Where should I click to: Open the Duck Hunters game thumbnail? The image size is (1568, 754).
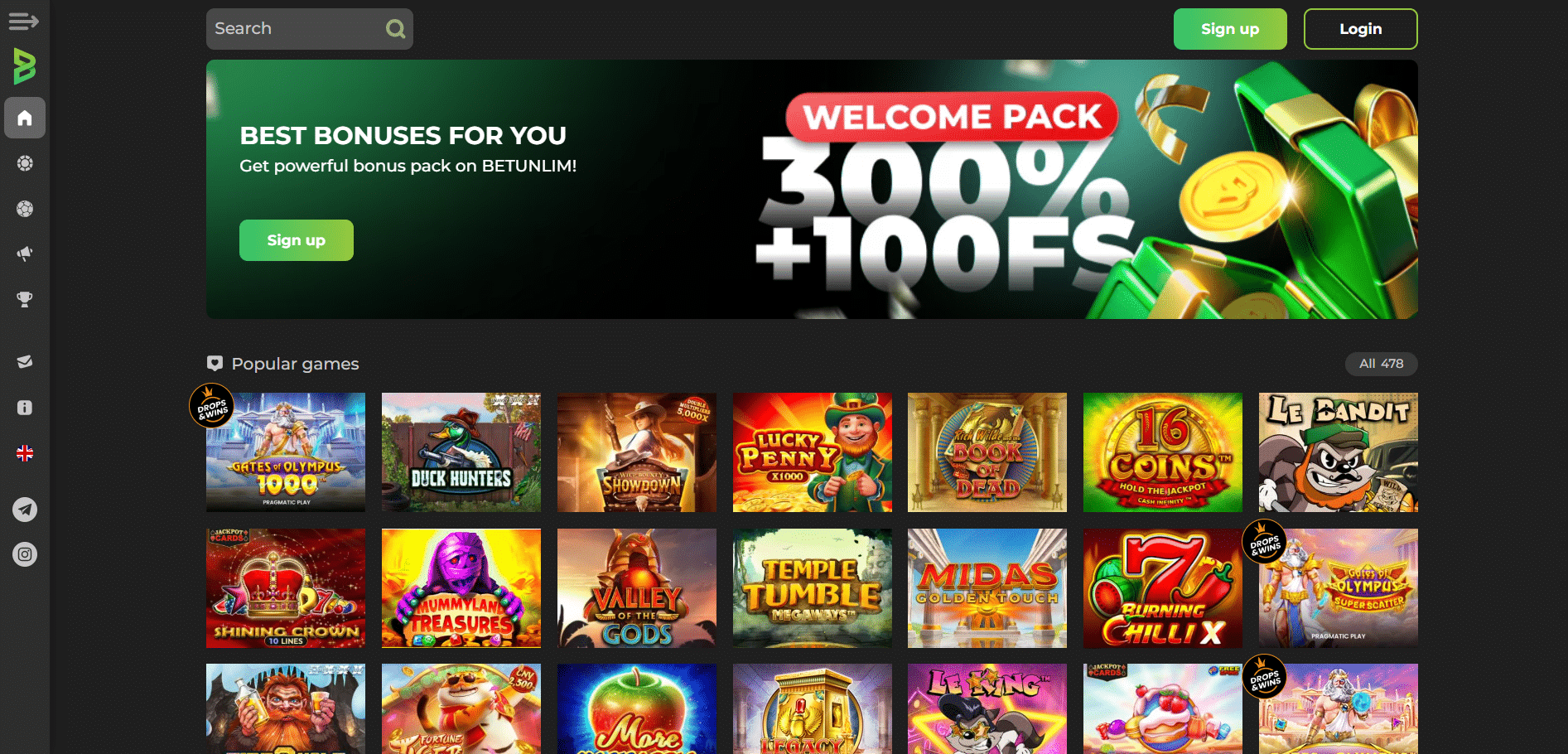point(461,452)
